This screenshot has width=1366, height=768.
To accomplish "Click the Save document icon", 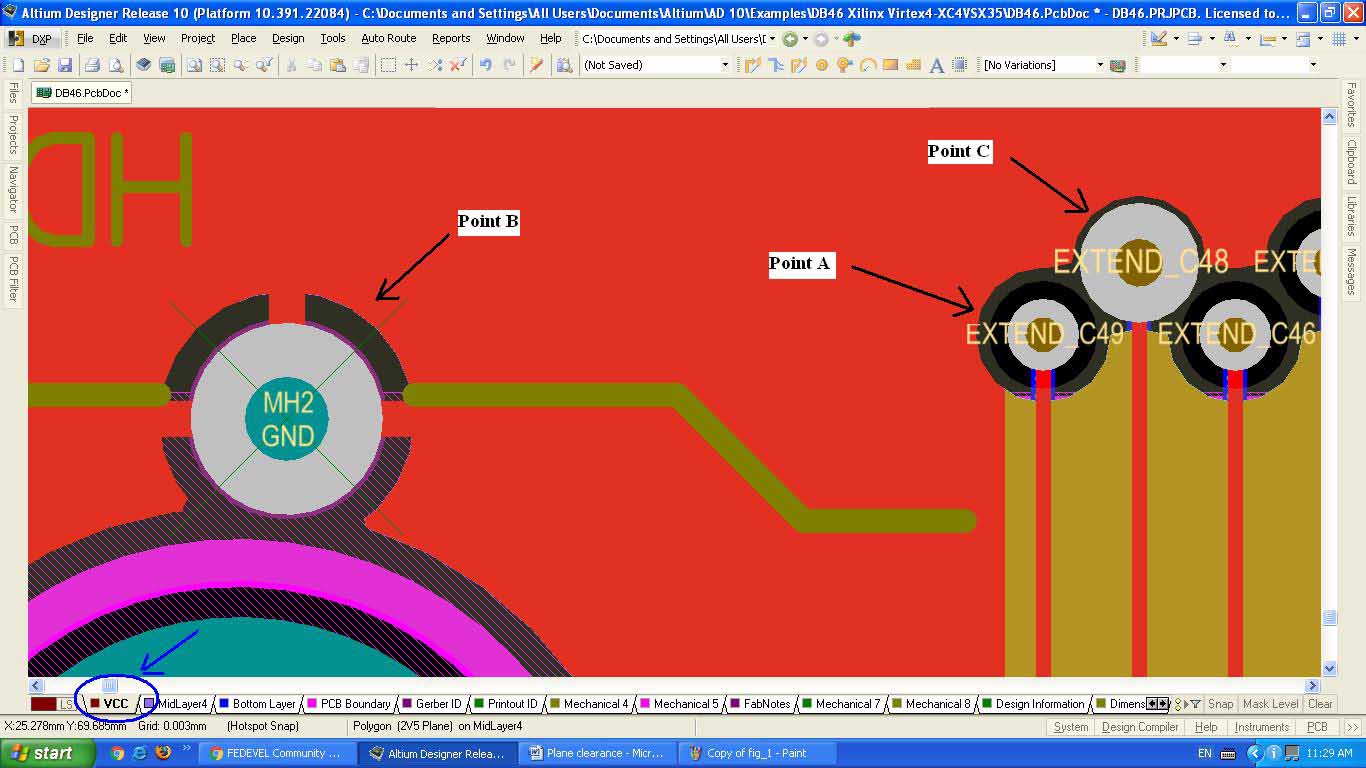I will coord(65,65).
